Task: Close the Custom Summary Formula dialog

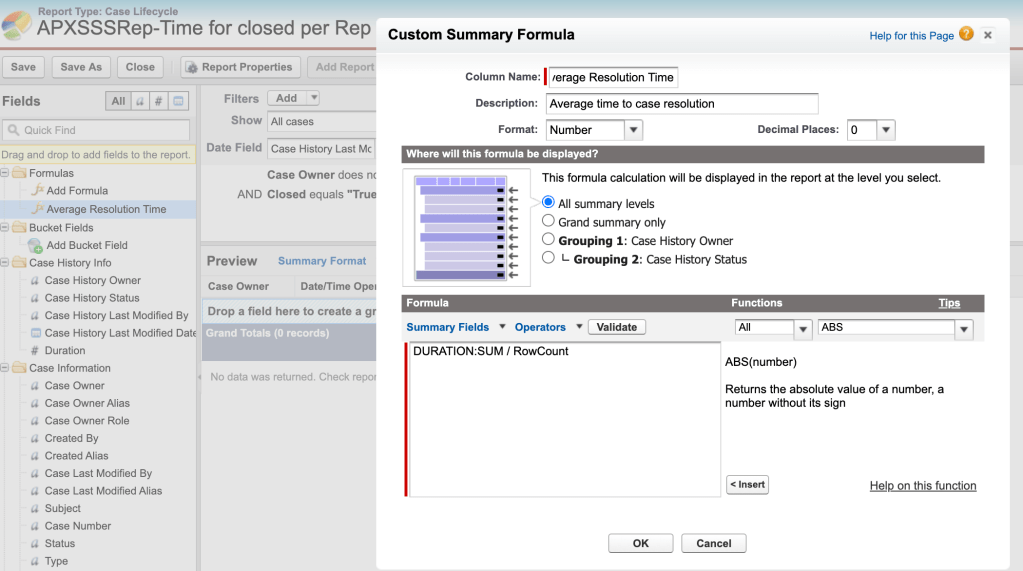Action: pos(988,35)
